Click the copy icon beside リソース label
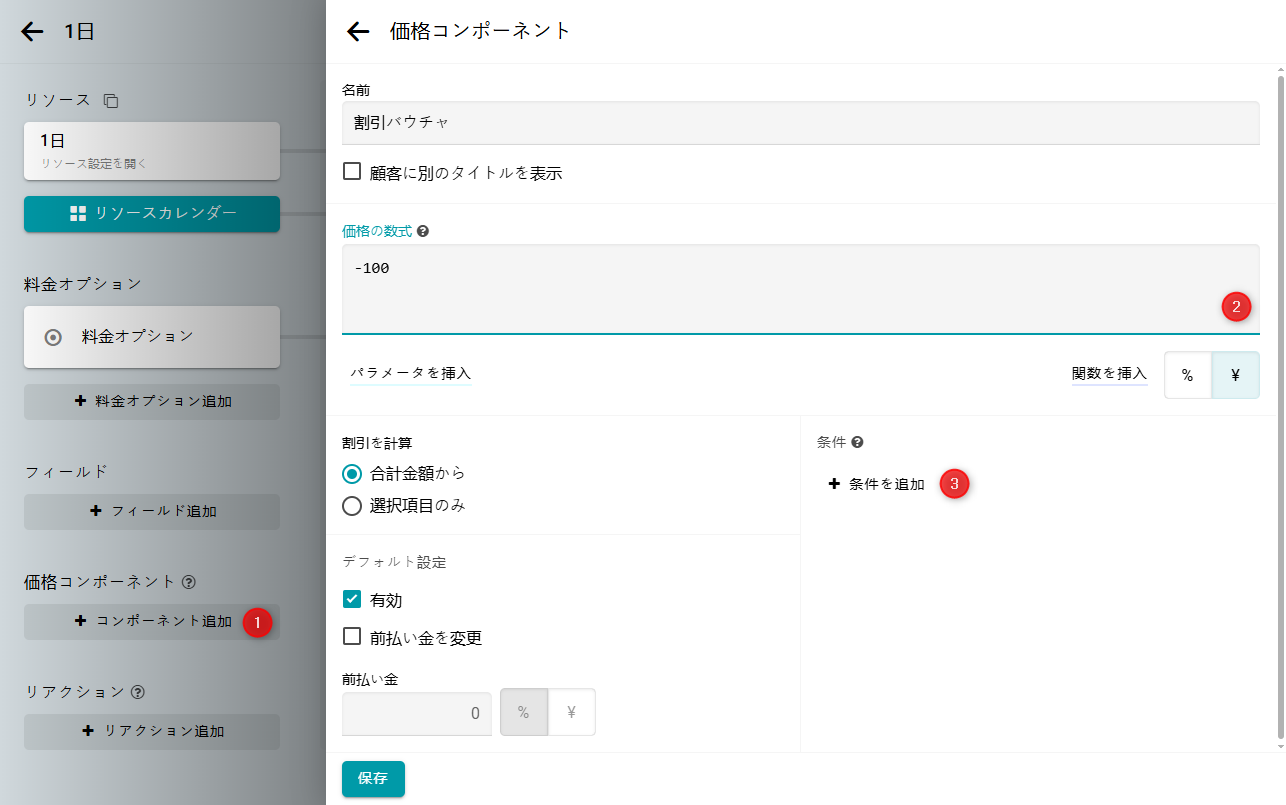The width and height of the screenshot is (1286, 805). (111, 101)
